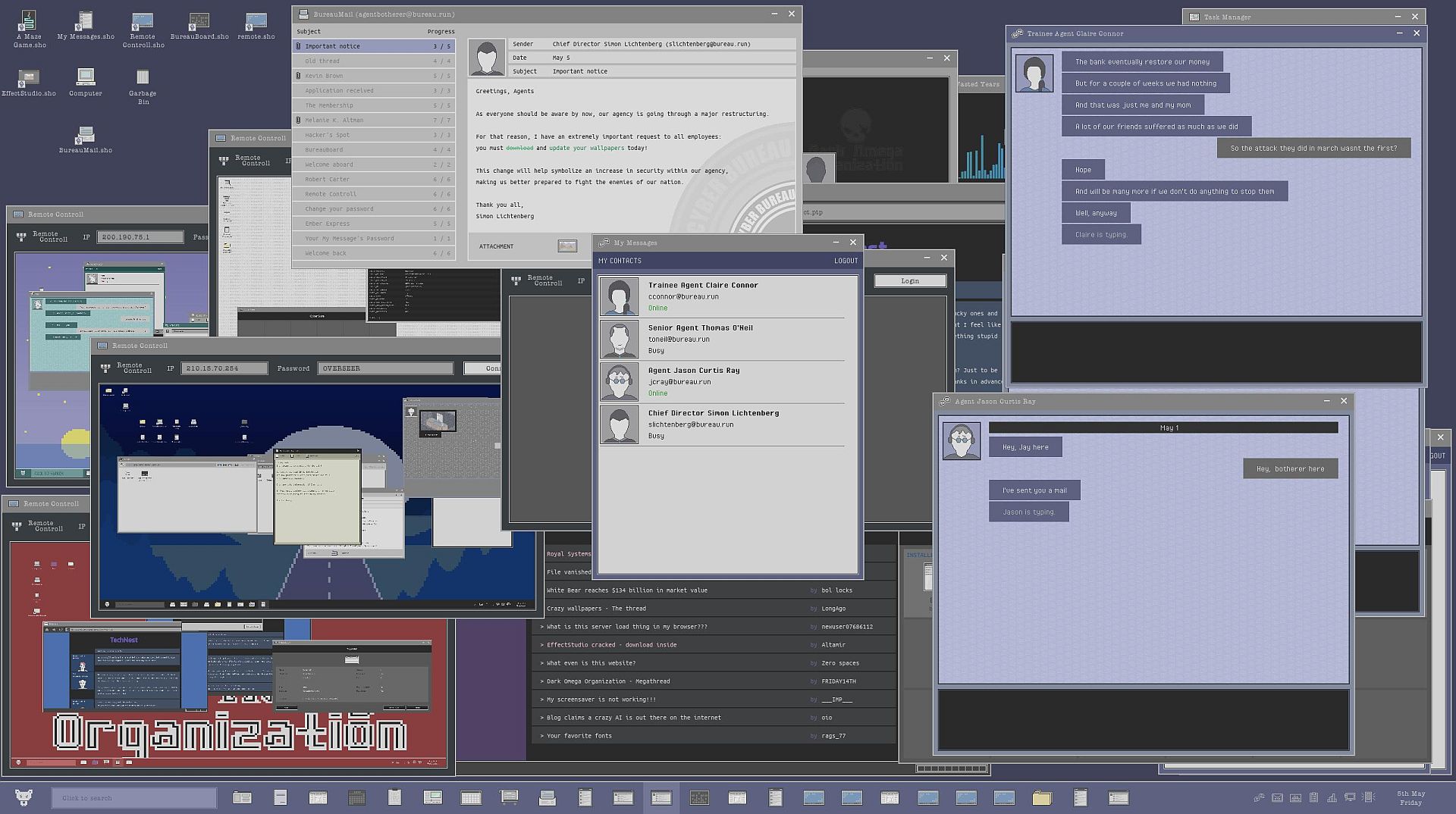Viewport: 1456px width, 814px height.
Task: Open BureauMail.sho desktop shortcut
Action: [x=86, y=139]
